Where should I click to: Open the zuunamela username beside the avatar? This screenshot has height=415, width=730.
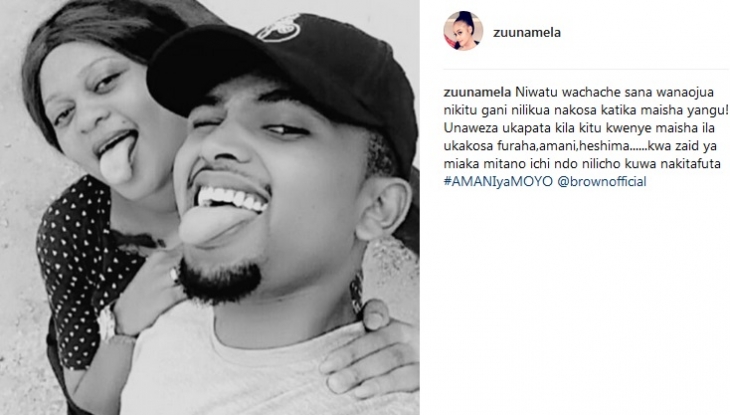tap(527, 33)
